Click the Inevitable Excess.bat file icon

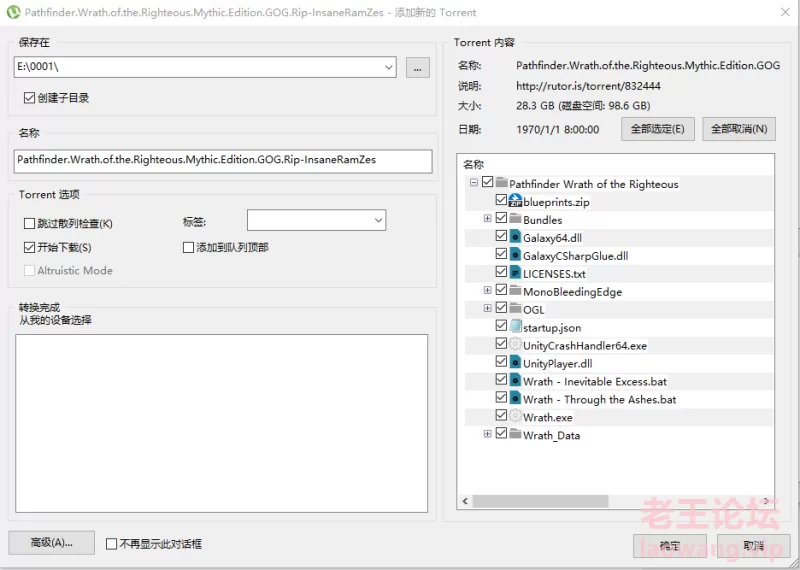(x=515, y=380)
